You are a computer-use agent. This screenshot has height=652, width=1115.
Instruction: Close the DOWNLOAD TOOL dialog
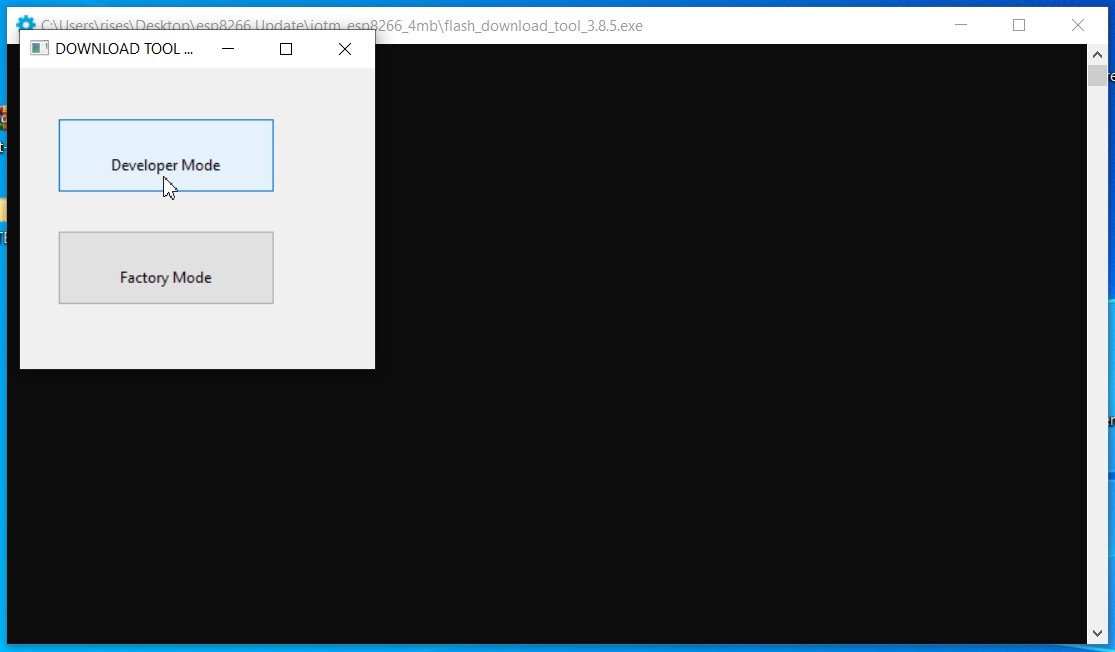pos(345,48)
